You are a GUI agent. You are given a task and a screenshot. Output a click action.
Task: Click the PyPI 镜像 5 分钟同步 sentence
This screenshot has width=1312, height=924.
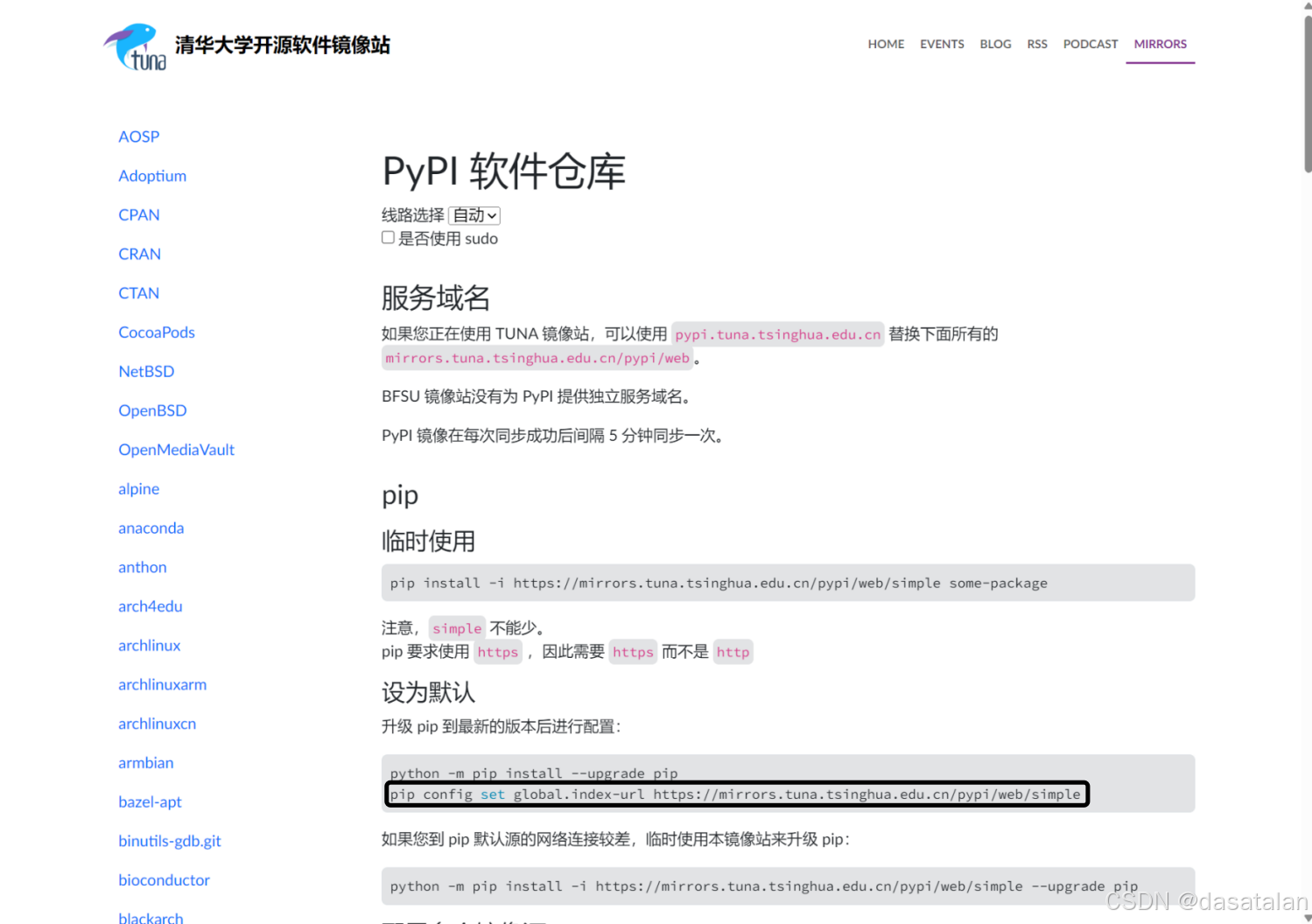554,436
